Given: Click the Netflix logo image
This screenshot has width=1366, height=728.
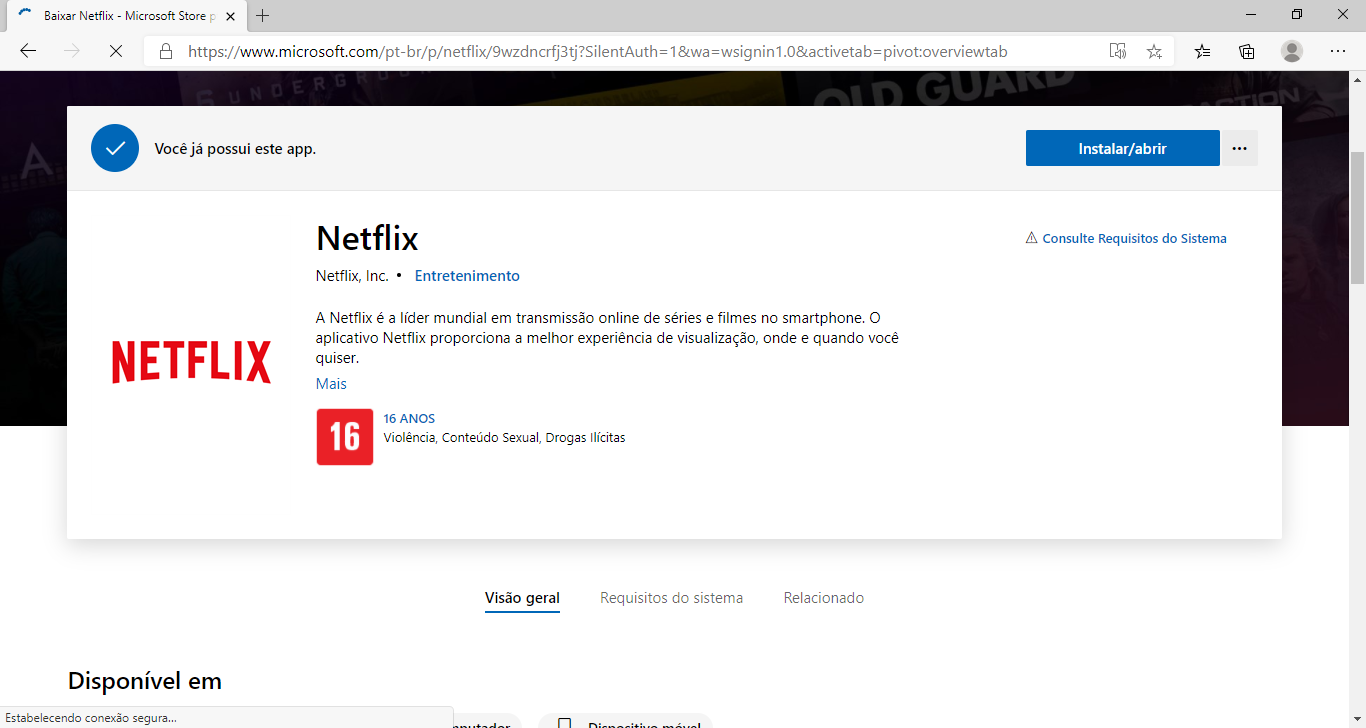Looking at the screenshot, I should pyautogui.click(x=191, y=362).
